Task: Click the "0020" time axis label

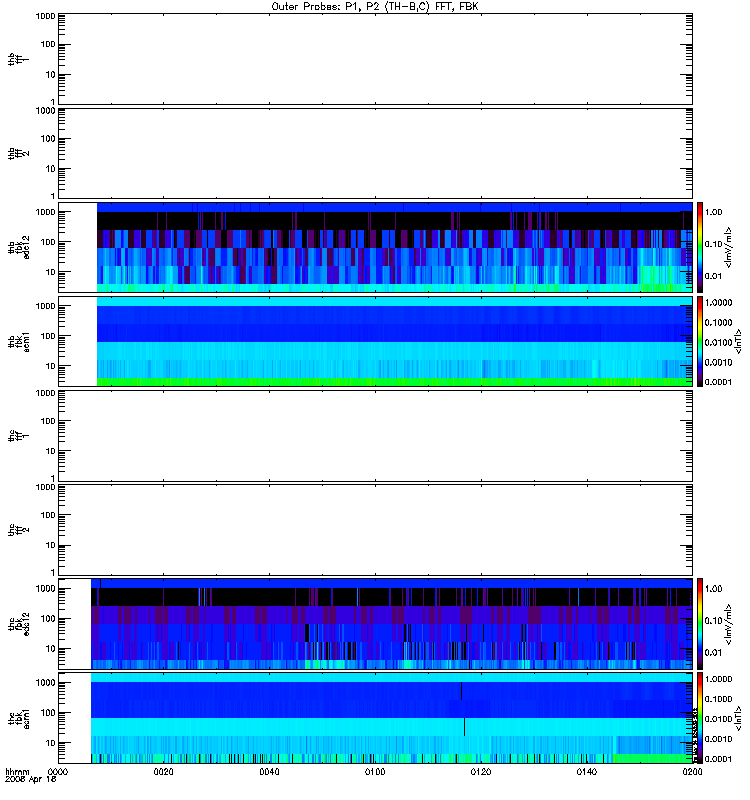Action: (x=163, y=772)
